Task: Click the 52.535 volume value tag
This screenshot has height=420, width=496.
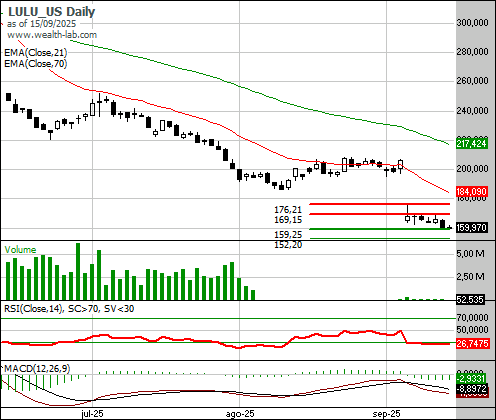Action: pos(470,299)
